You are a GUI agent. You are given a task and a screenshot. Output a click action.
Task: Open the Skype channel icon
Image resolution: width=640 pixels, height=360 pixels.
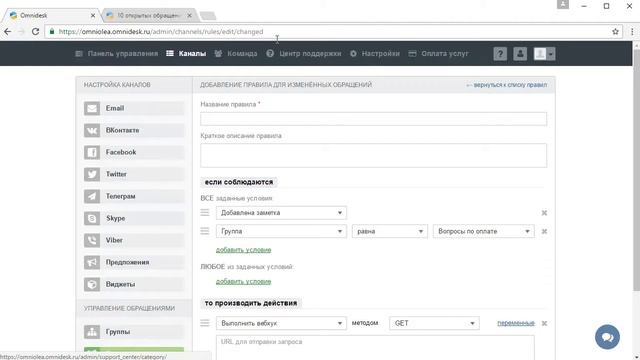pyautogui.click(x=92, y=218)
